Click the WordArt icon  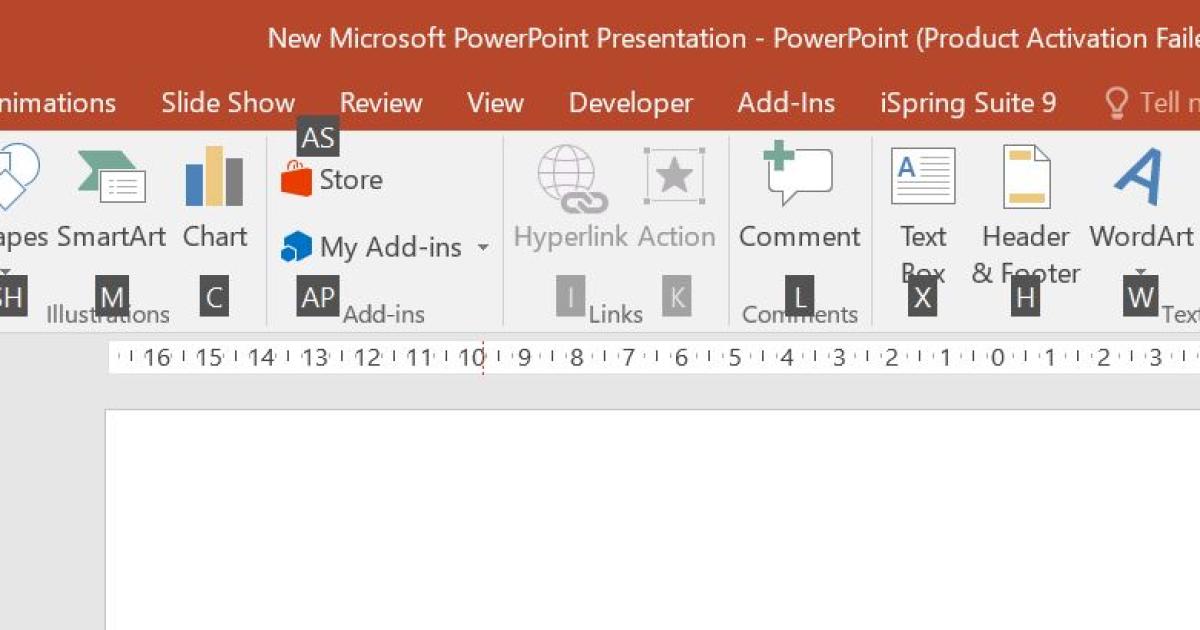click(1140, 178)
